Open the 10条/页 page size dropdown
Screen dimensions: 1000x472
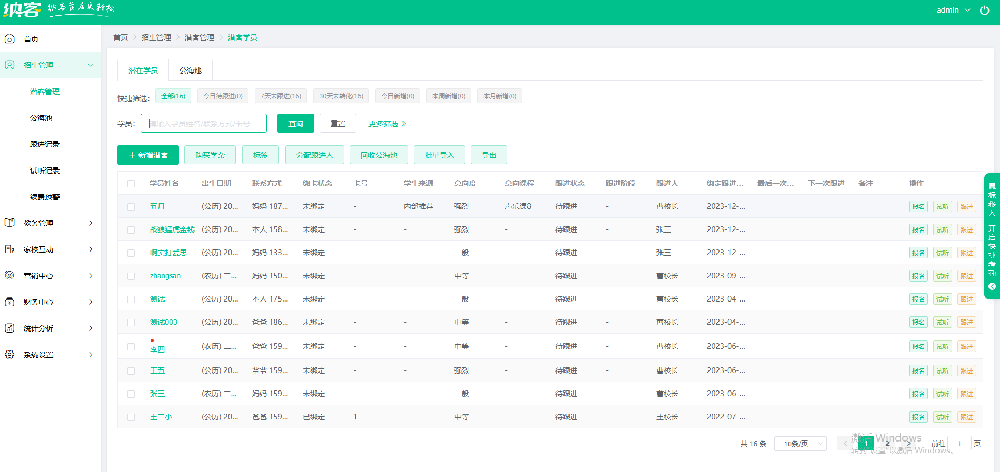800,443
